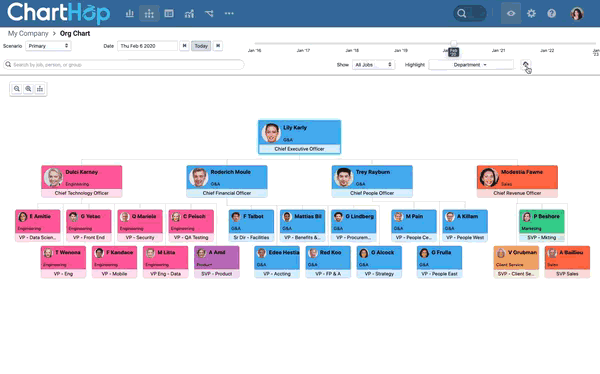
Task: Click A Amd SVP Product card
Action: click(217, 262)
